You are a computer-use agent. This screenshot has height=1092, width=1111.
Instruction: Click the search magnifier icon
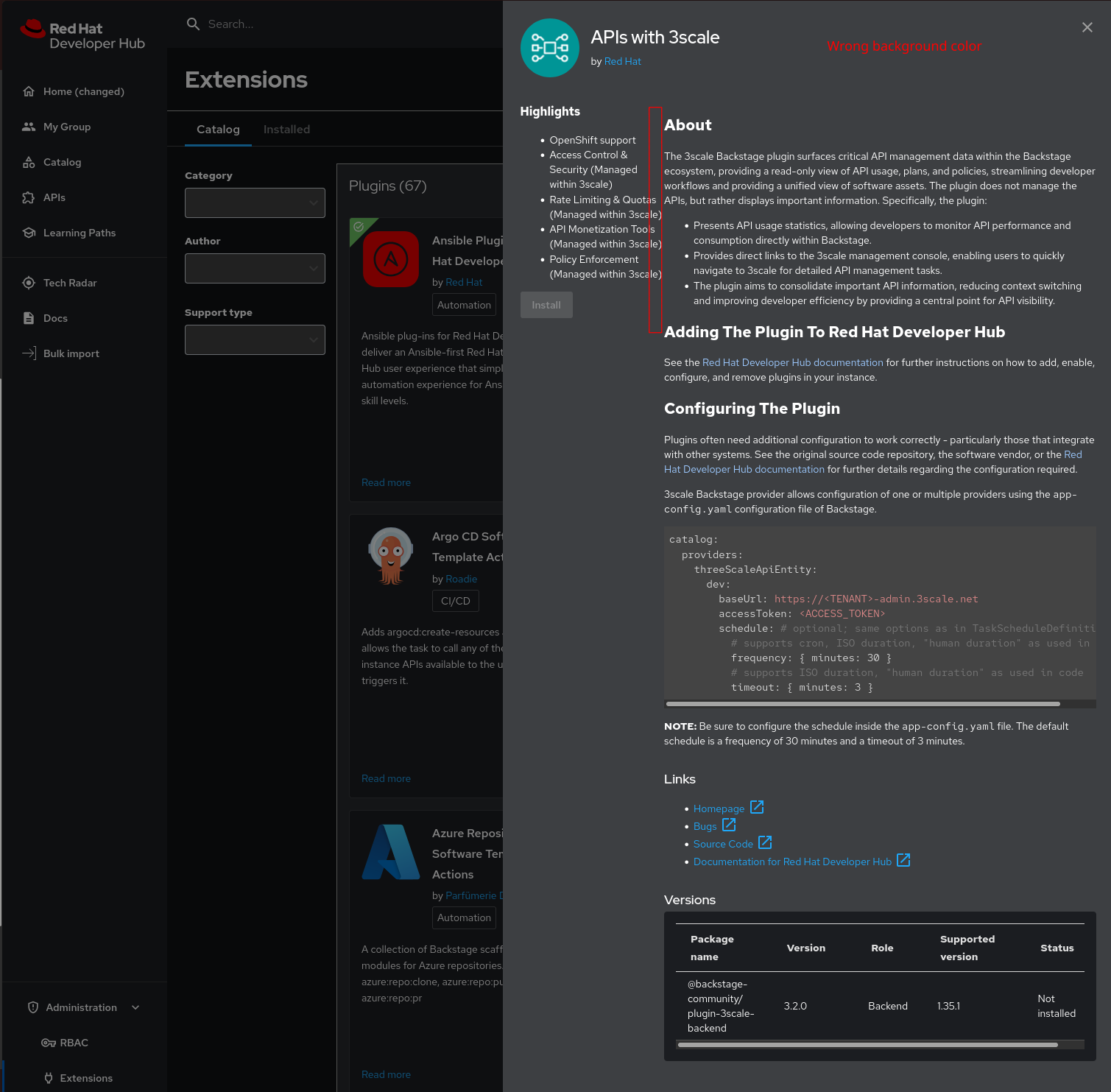point(194,24)
